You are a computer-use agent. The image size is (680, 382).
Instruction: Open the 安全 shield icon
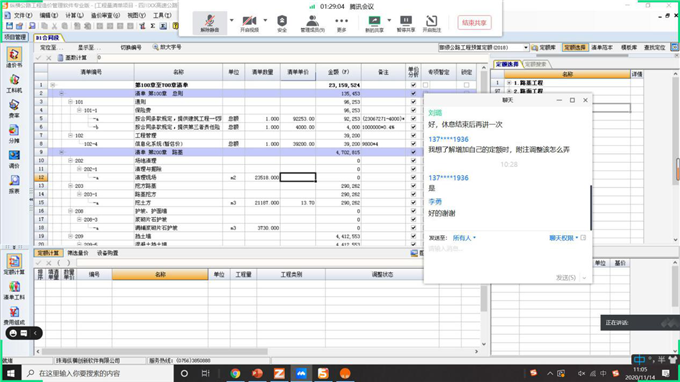pyautogui.click(x=282, y=23)
